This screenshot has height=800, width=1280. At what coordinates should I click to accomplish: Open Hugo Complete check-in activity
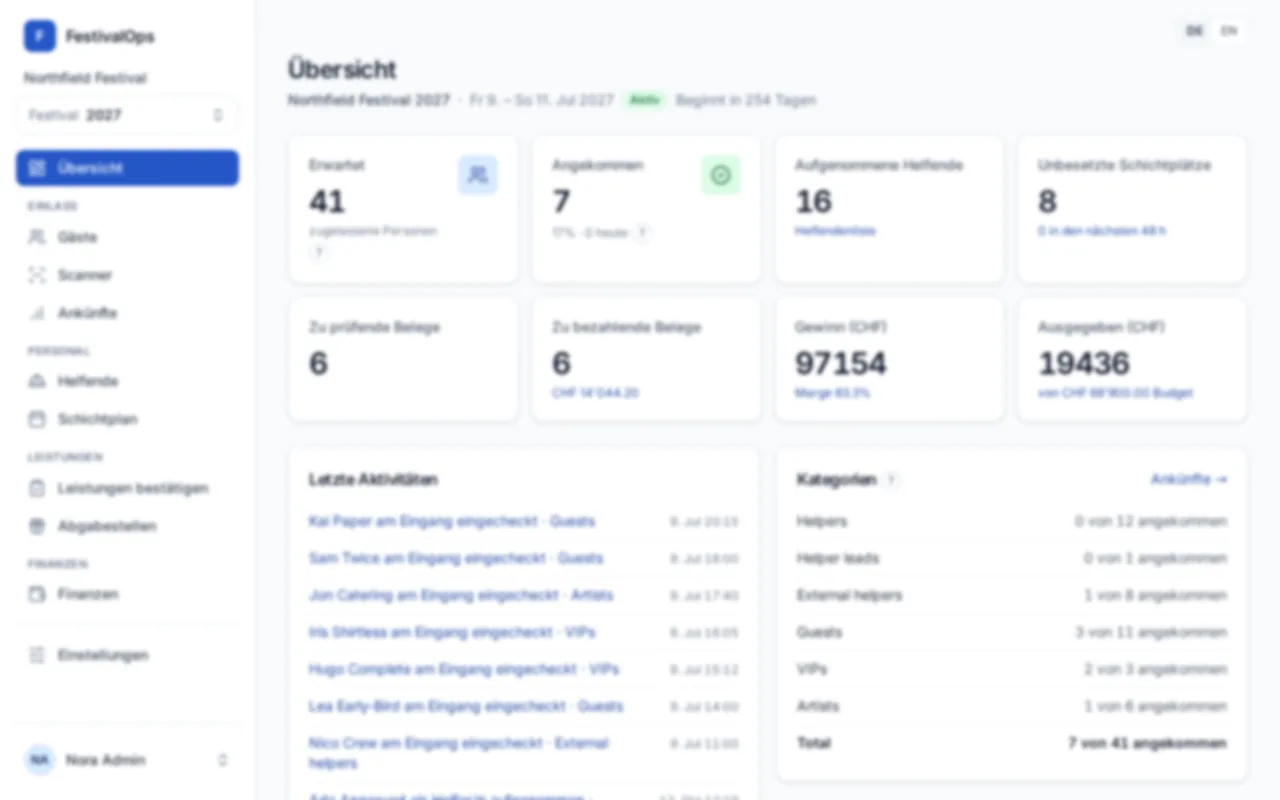click(x=464, y=669)
